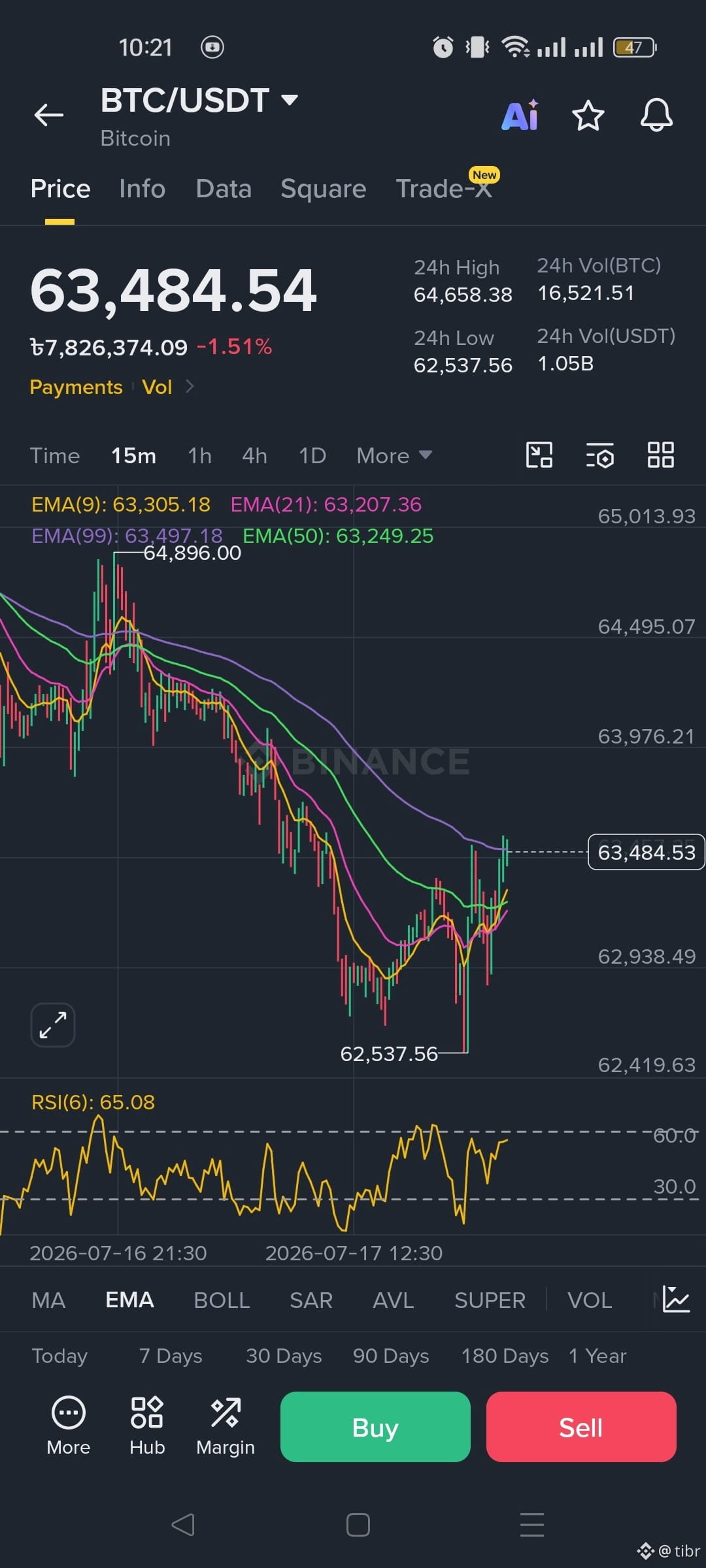The width and height of the screenshot is (706, 1568).
Task: Expand the Payments and Vol chevron
Action: point(190,387)
